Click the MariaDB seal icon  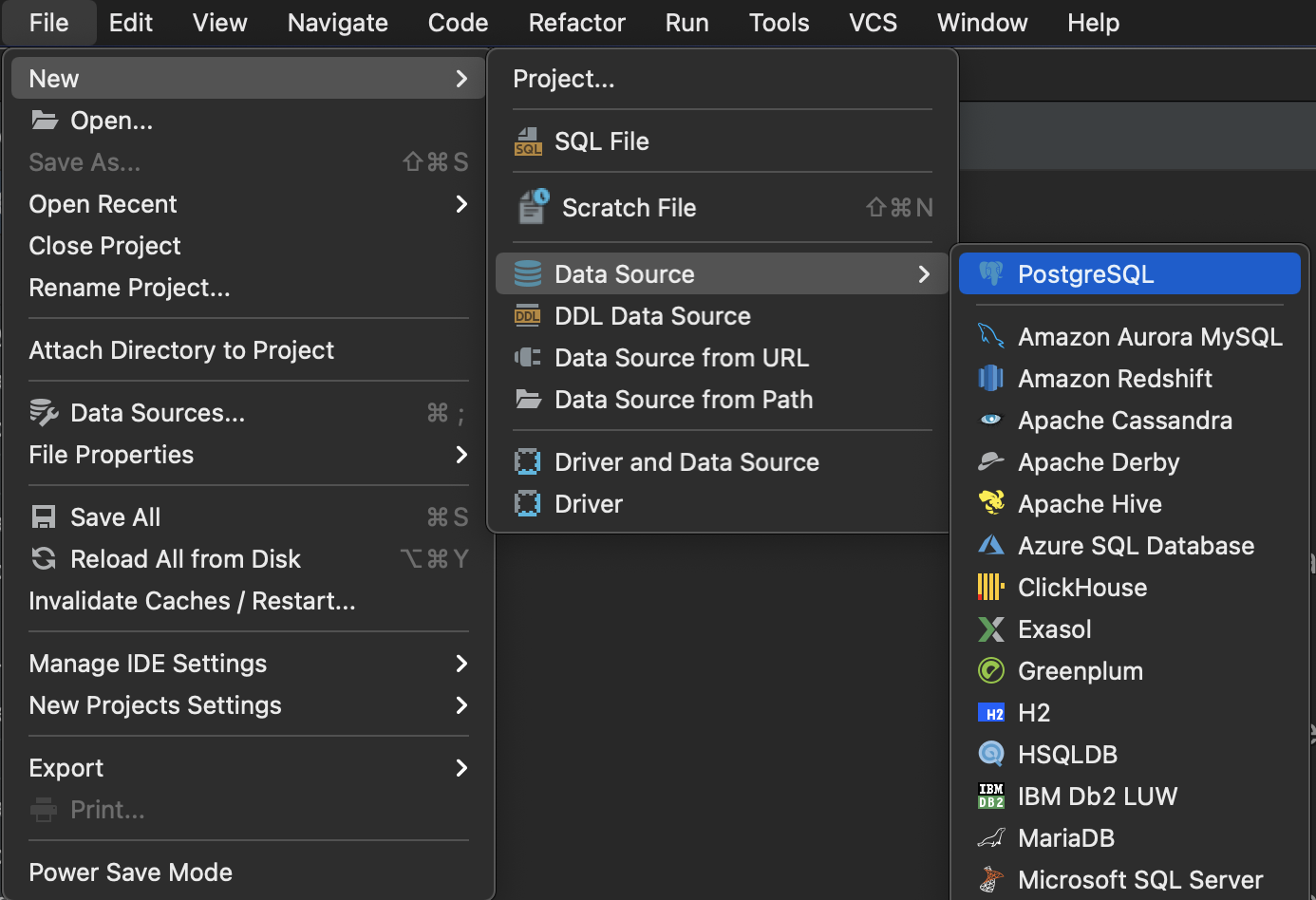(990, 837)
